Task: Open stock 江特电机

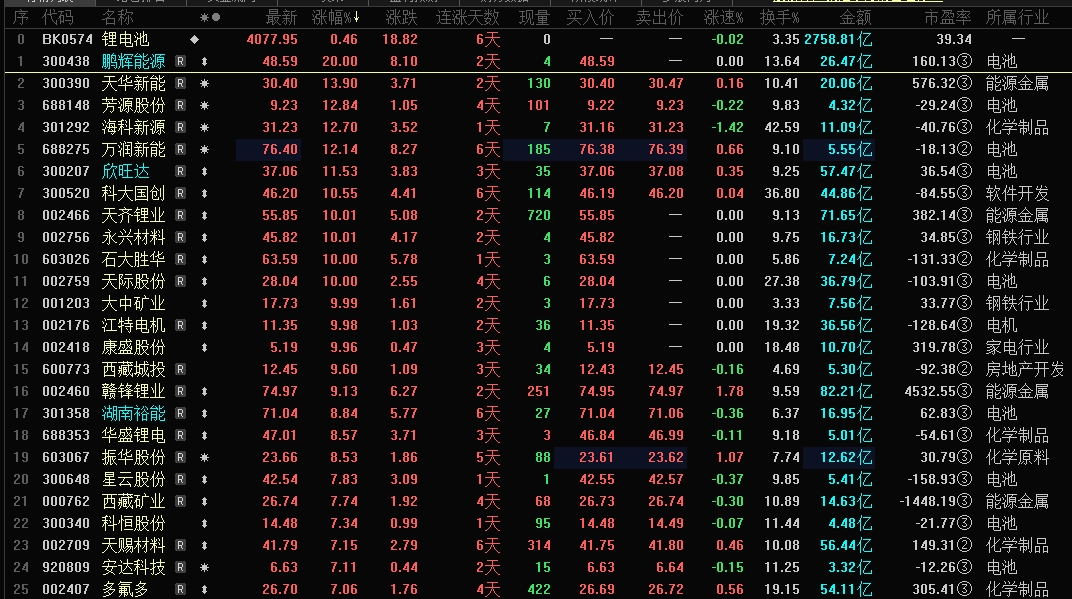Action: pos(133,325)
